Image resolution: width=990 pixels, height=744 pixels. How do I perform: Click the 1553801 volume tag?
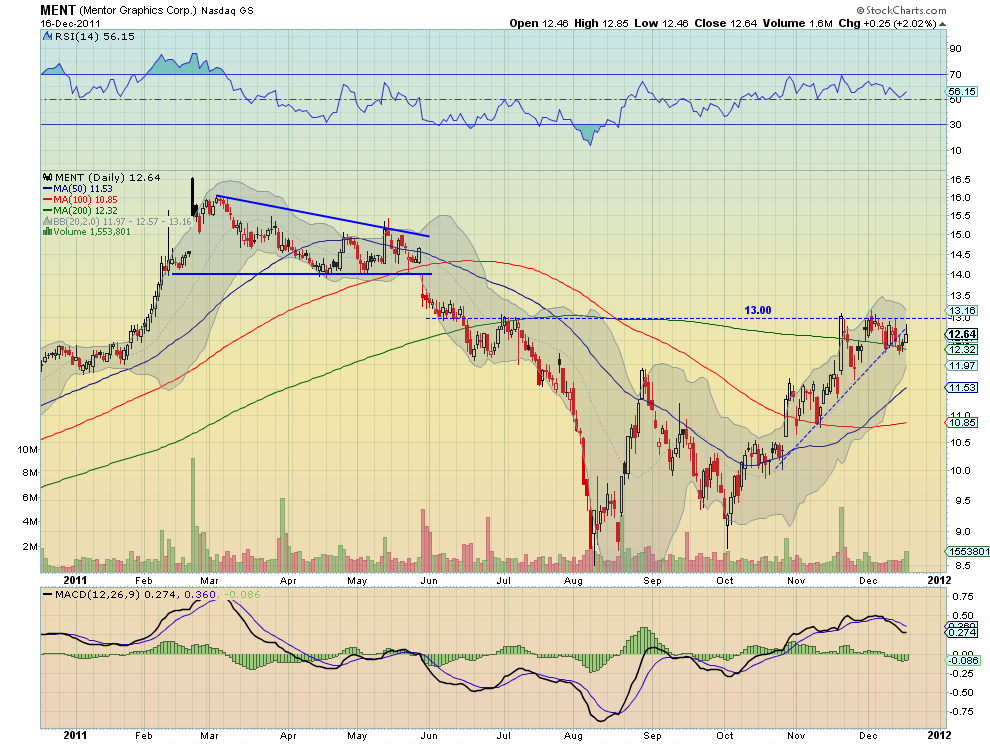(968, 551)
